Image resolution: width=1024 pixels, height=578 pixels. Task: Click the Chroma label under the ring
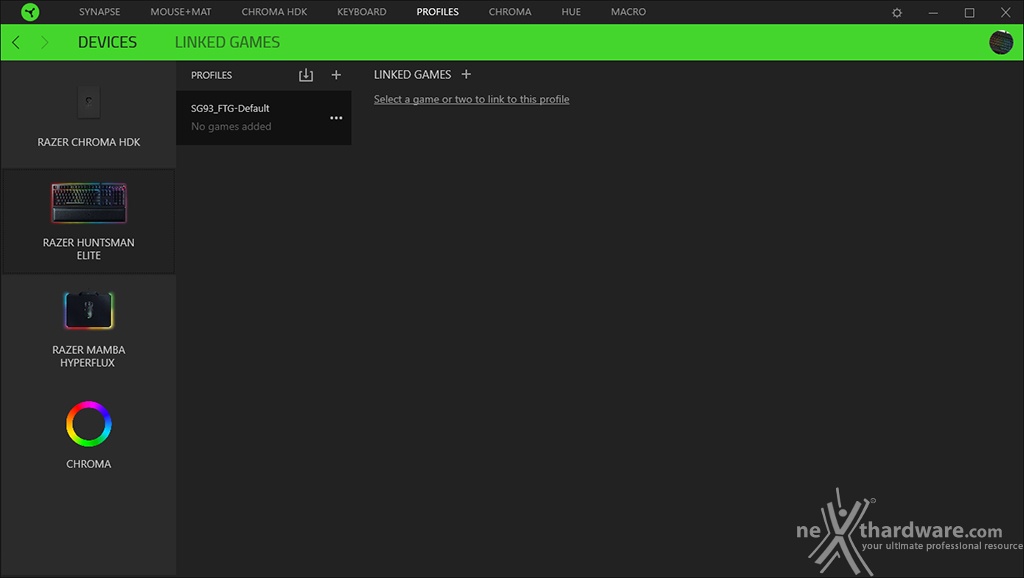click(x=89, y=464)
